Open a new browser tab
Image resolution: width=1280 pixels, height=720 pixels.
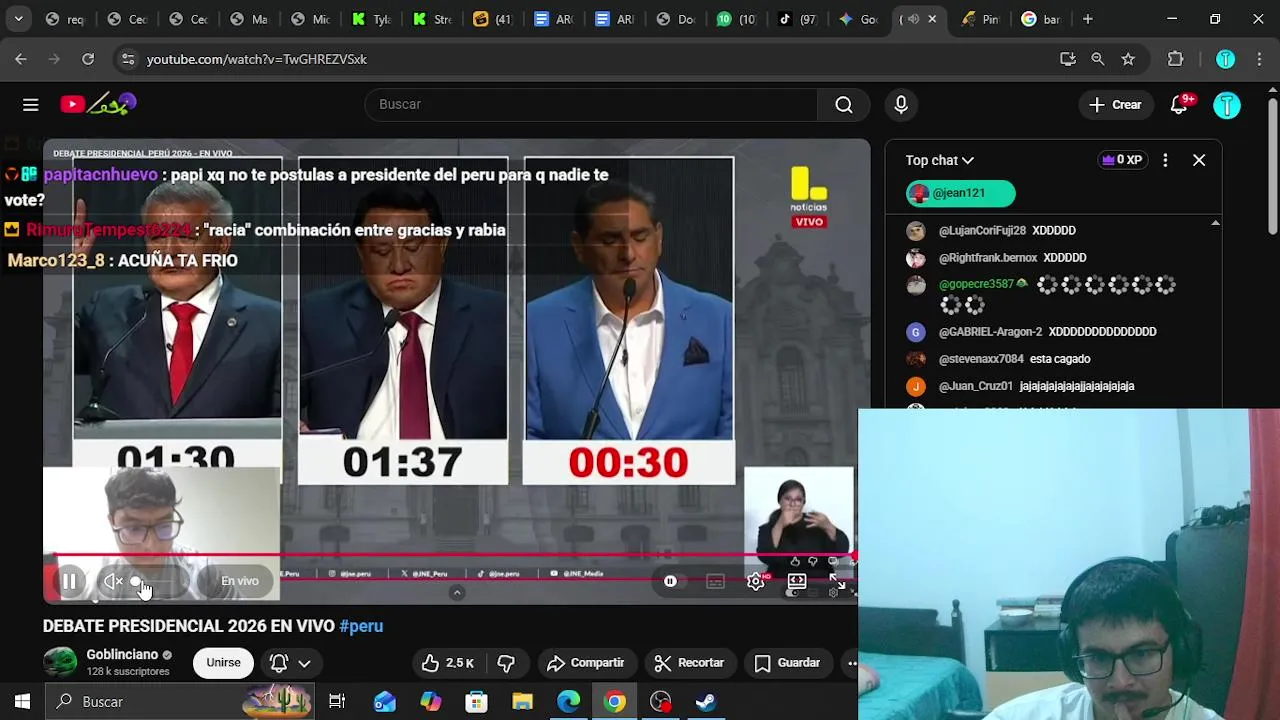pyautogui.click(x=1087, y=19)
